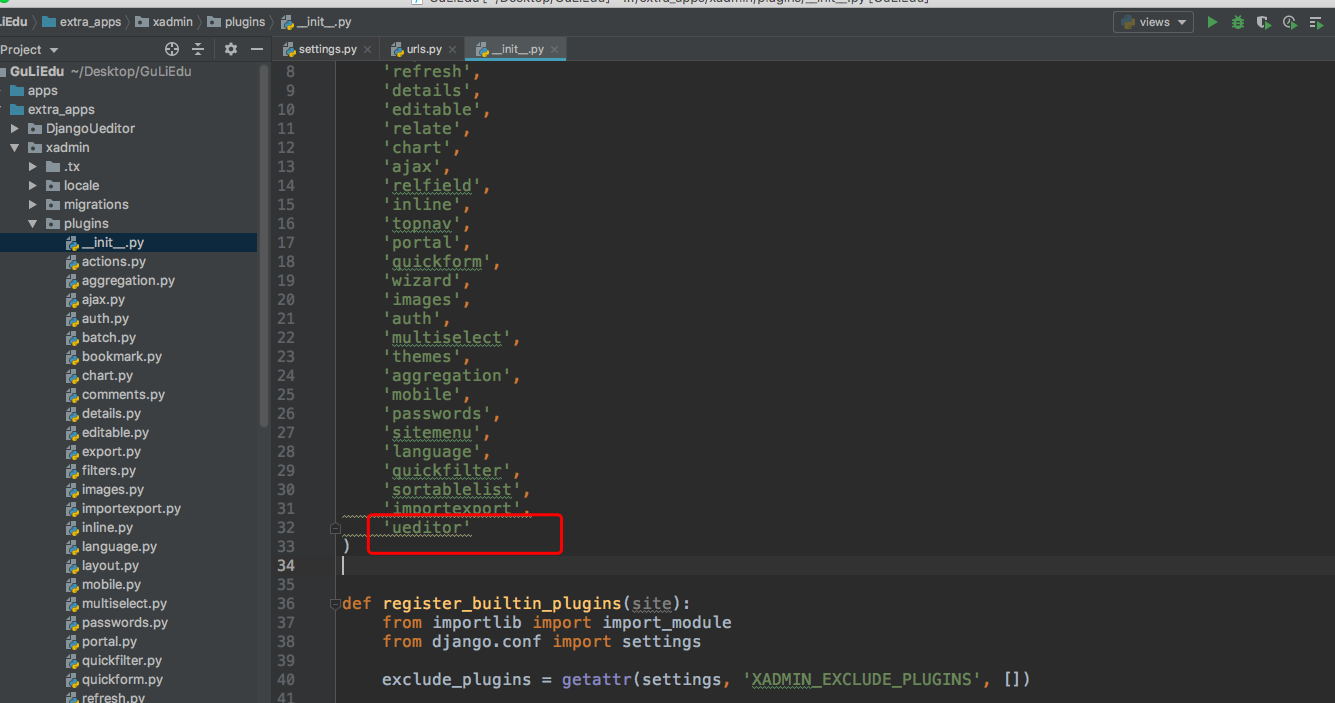
Task: Open auth.py from the project tree
Action: (105, 318)
